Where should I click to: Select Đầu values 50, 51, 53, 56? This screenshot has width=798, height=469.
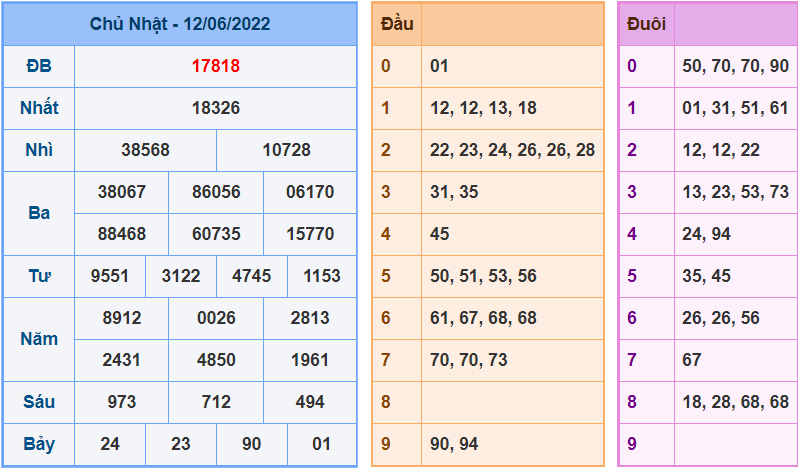(483, 276)
